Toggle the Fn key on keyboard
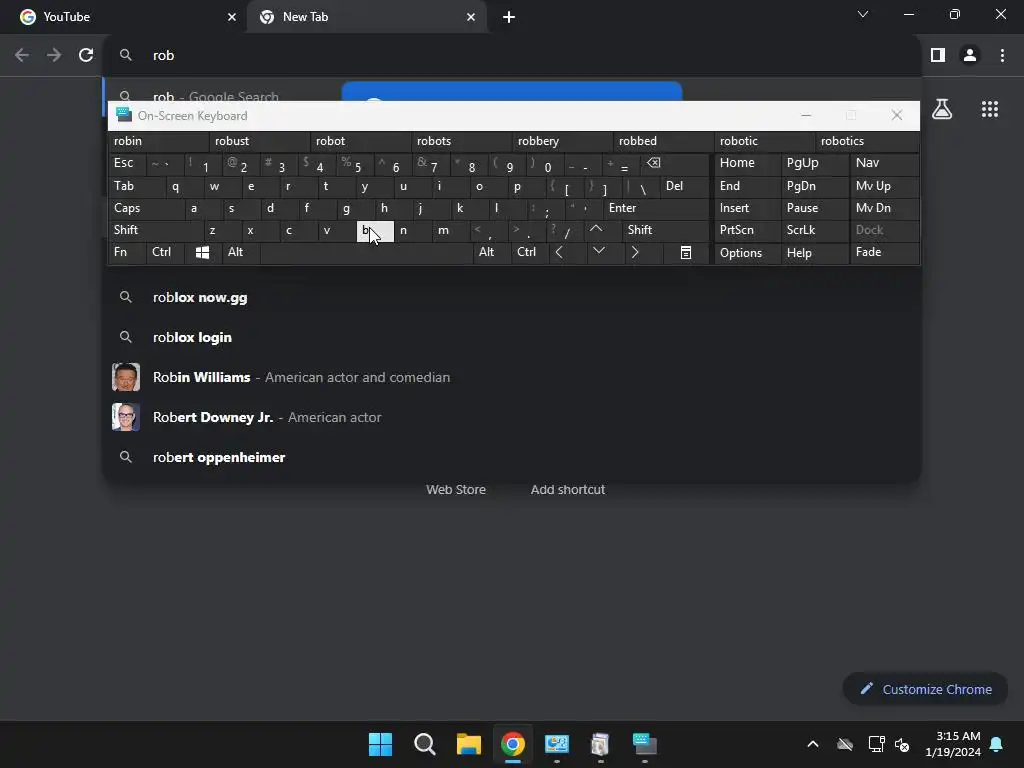 127,252
